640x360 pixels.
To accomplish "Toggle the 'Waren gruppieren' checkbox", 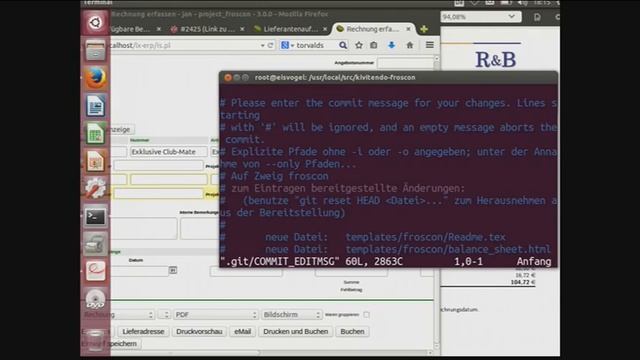I will (x=367, y=314).
